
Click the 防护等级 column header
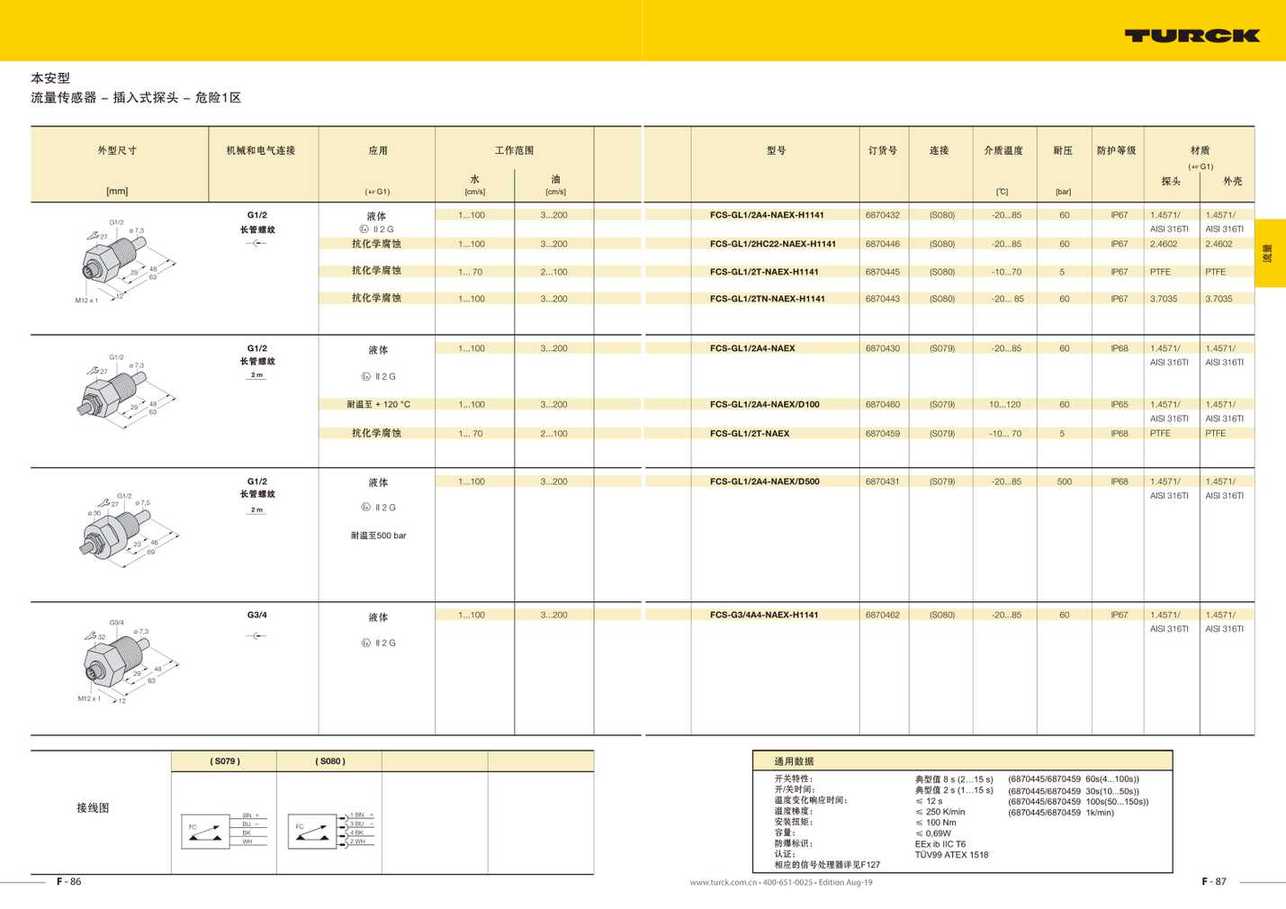pyautogui.click(x=1116, y=150)
